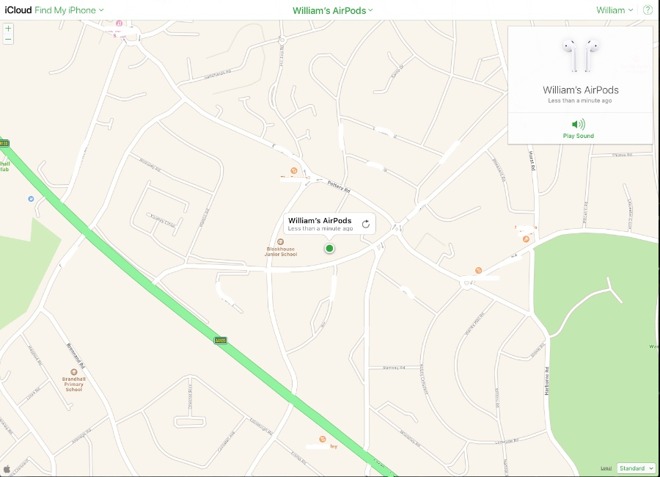The height and width of the screenshot is (477, 660).
Task: Select the green AirPods location dot
Action: [330, 248]
